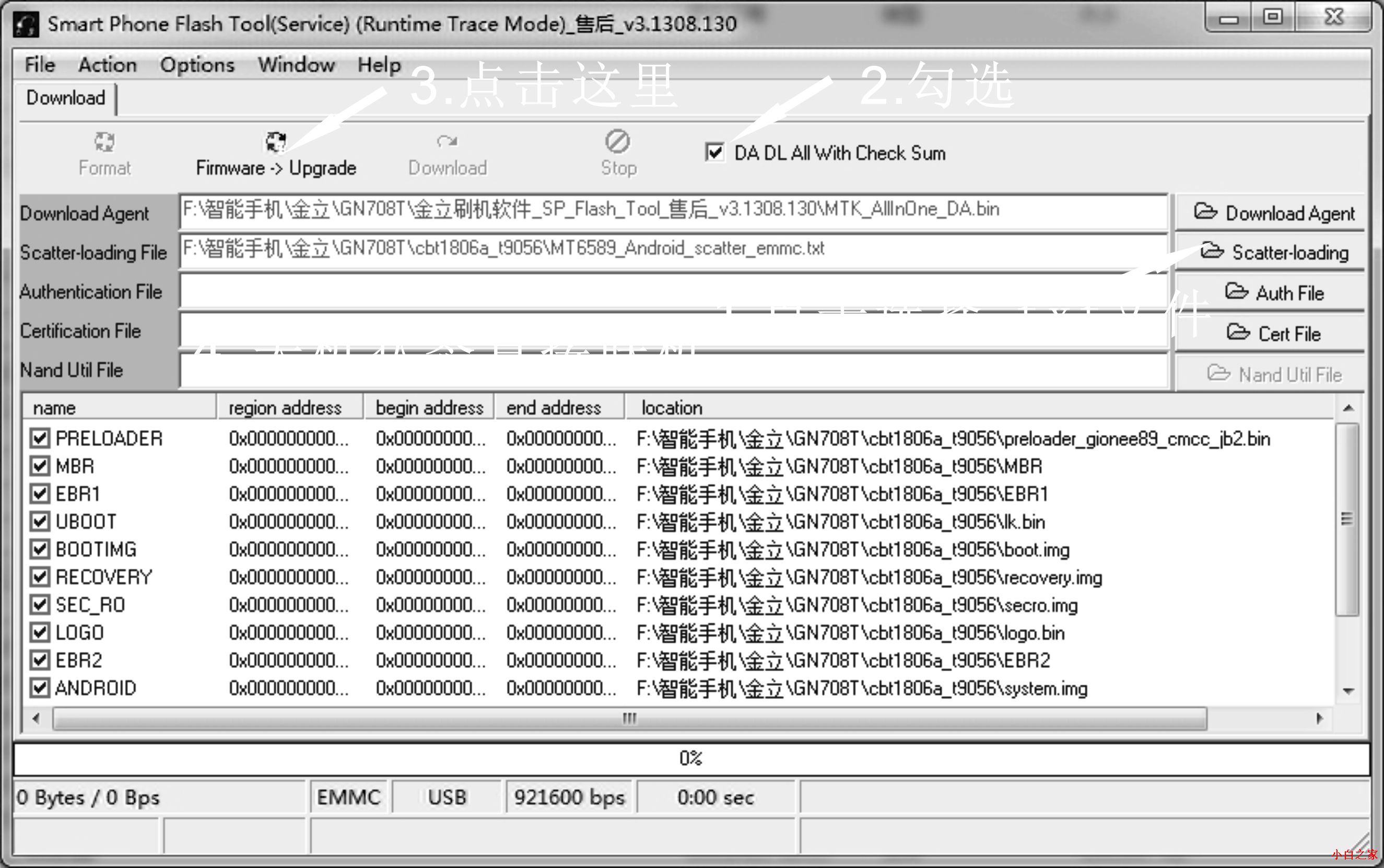
Task: Uncheck the EBR2 partition checkbox
Action: click(40, 660)
